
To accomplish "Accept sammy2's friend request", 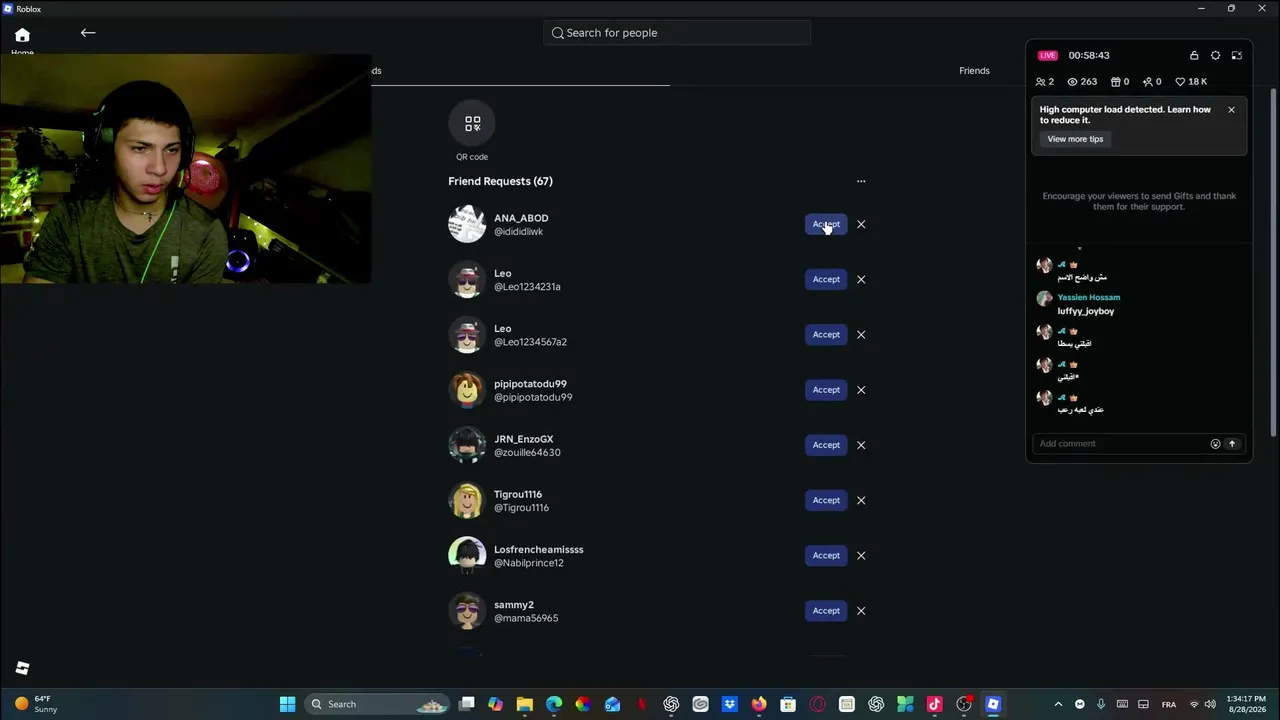I will point(826,610).
